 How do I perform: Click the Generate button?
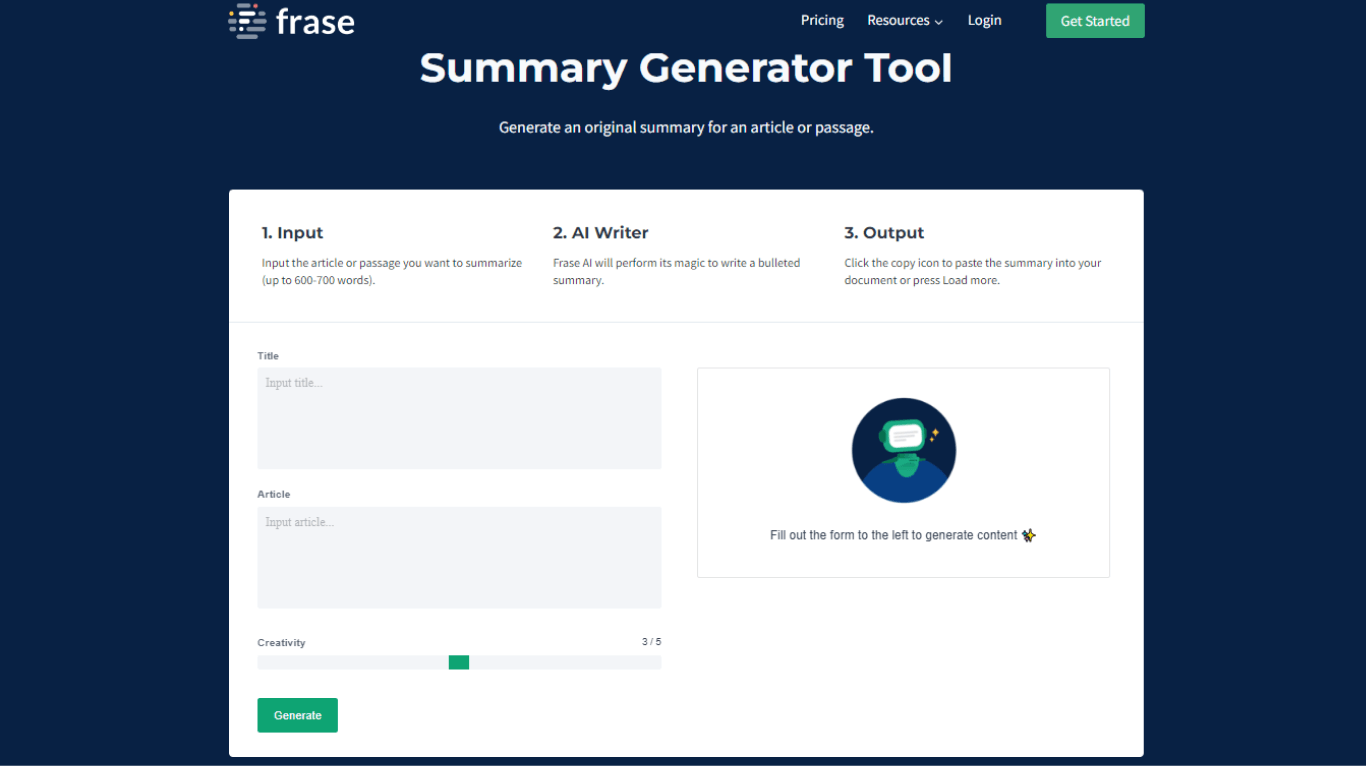tap(297, 715)
